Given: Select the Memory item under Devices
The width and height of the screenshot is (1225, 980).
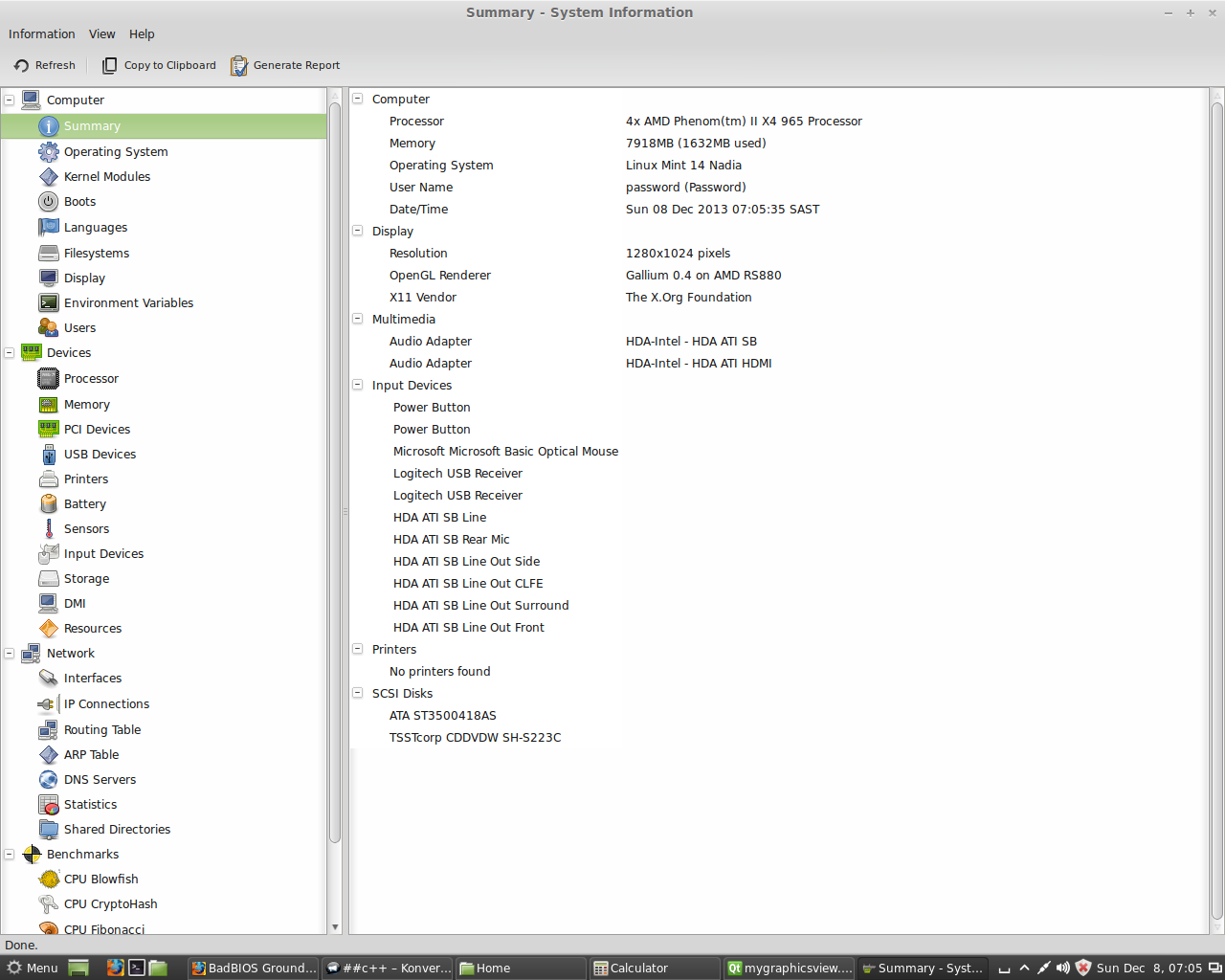Looking at the screenshot, I should coord(87,404).
